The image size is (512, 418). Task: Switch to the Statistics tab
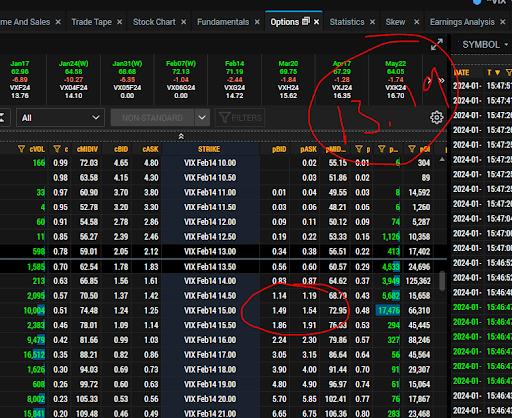click(x=347, y=22)
